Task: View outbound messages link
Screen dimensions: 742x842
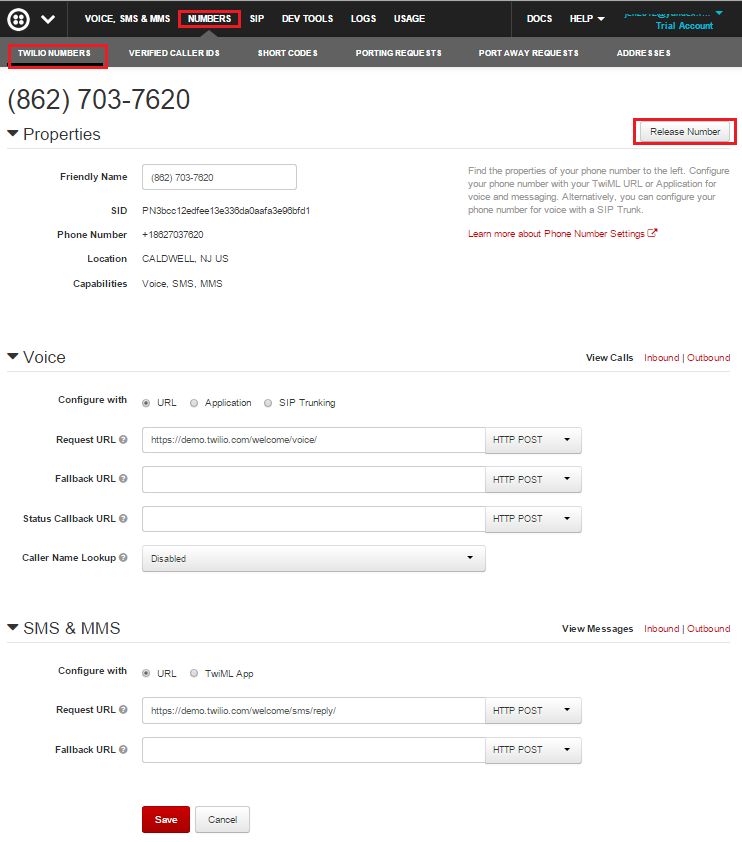Action: [x=708, y=629]
